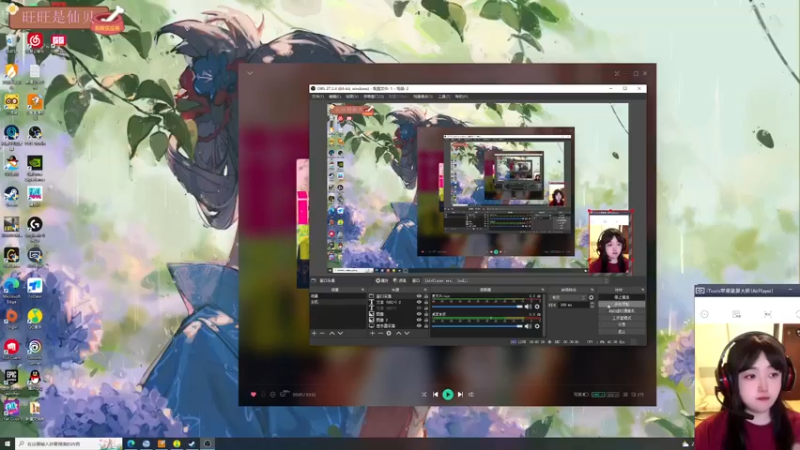Toggle shuffle mode in the music player
The image size is (800, 450).
pyautogui.click(x=424, y=394)
